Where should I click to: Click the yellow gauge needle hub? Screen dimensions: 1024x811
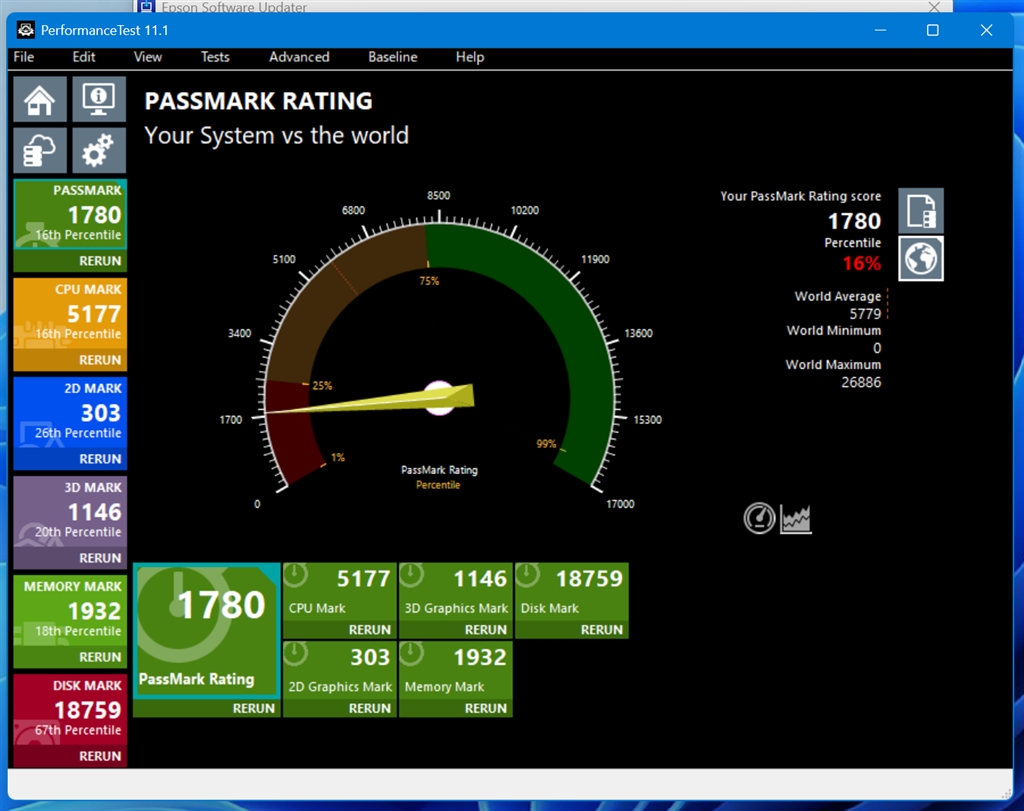(x=440, y=398)
